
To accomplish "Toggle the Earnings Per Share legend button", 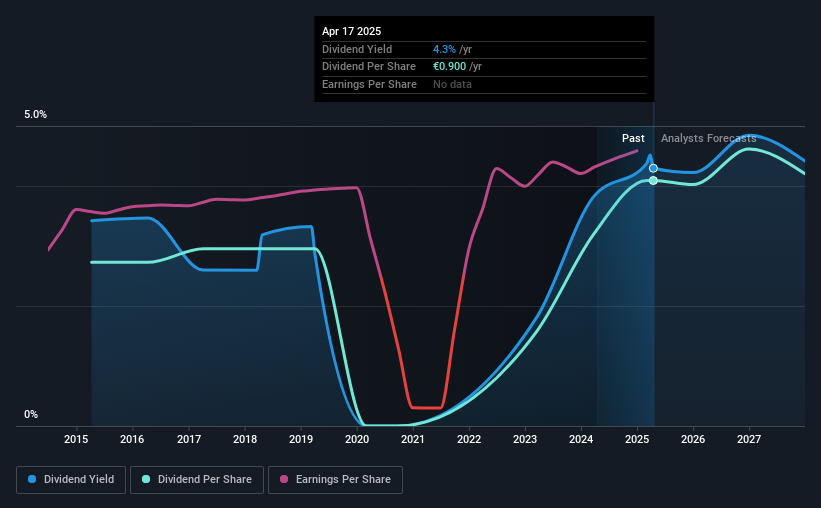I will (x=335, y=480).
